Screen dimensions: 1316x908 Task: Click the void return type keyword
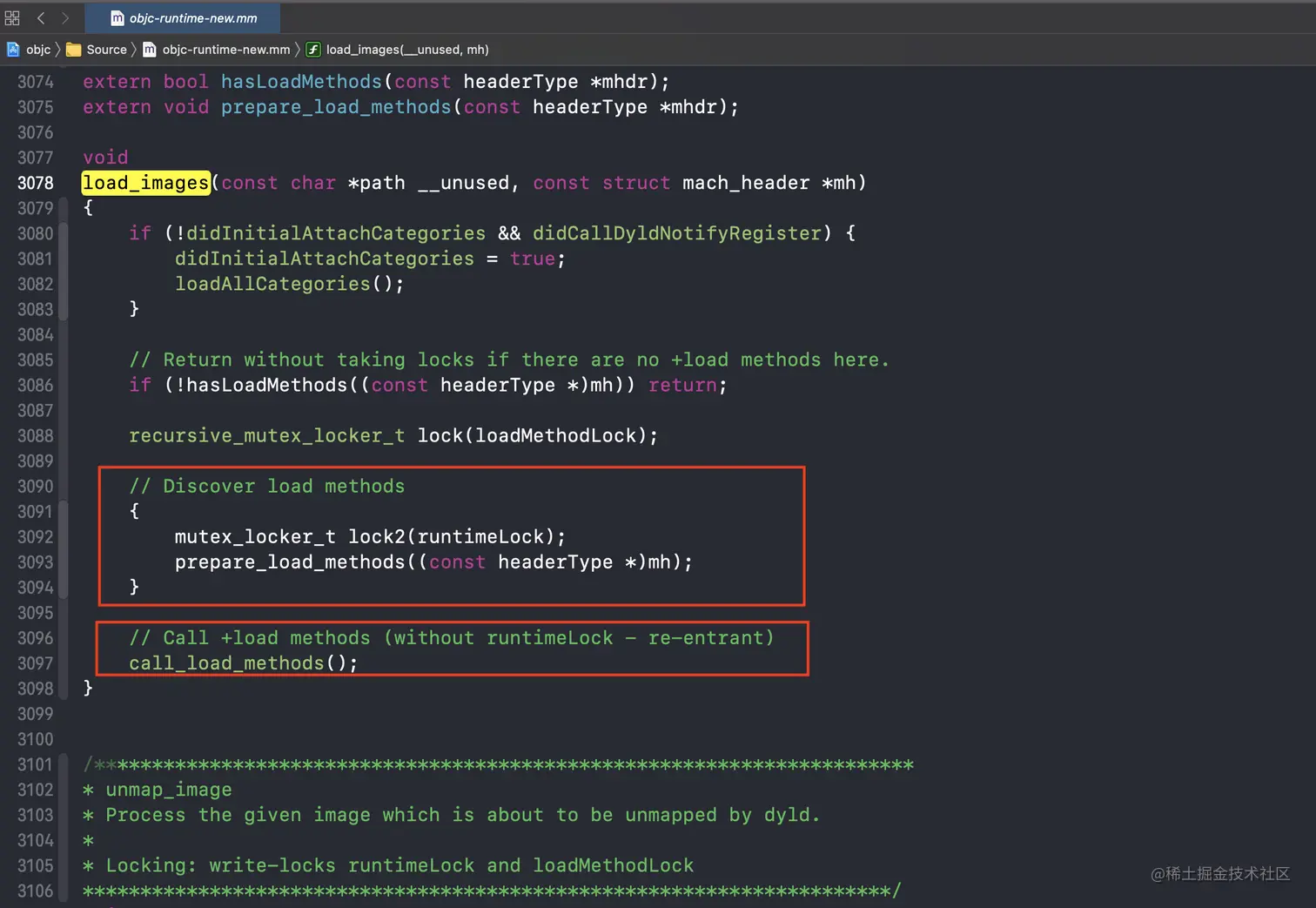tap(105, 158)
